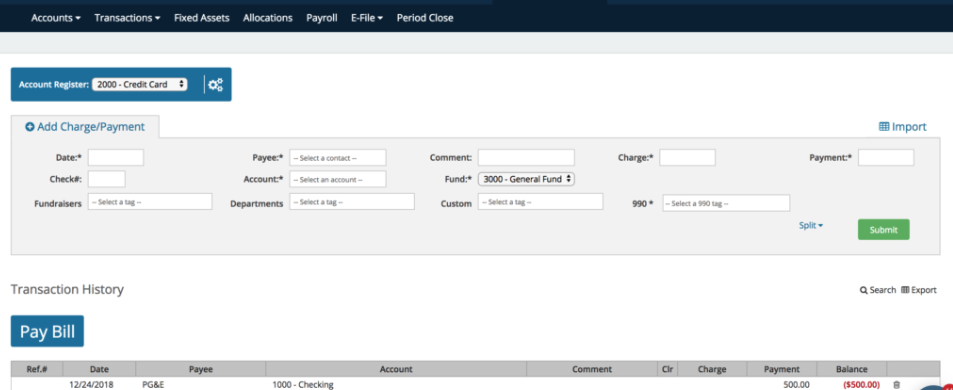Open the Transactions menu
The height and width of the screenshot is (390, 953).
[x=127, y=18]
